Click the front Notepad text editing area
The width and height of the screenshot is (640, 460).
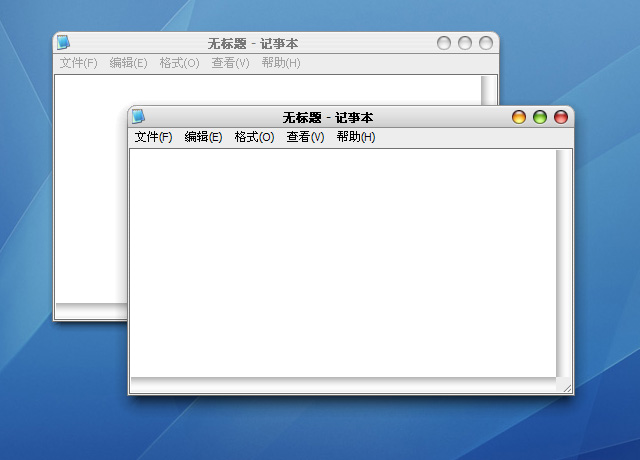[x=343, y=263]
